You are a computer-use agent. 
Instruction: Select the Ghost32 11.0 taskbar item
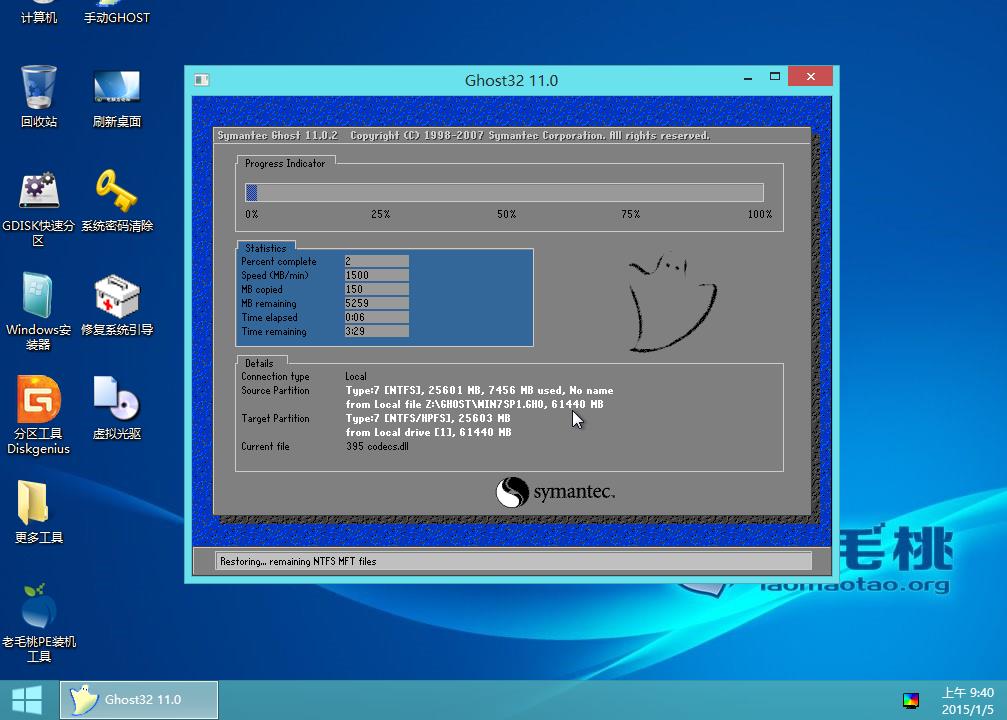(x=138, y=700)
